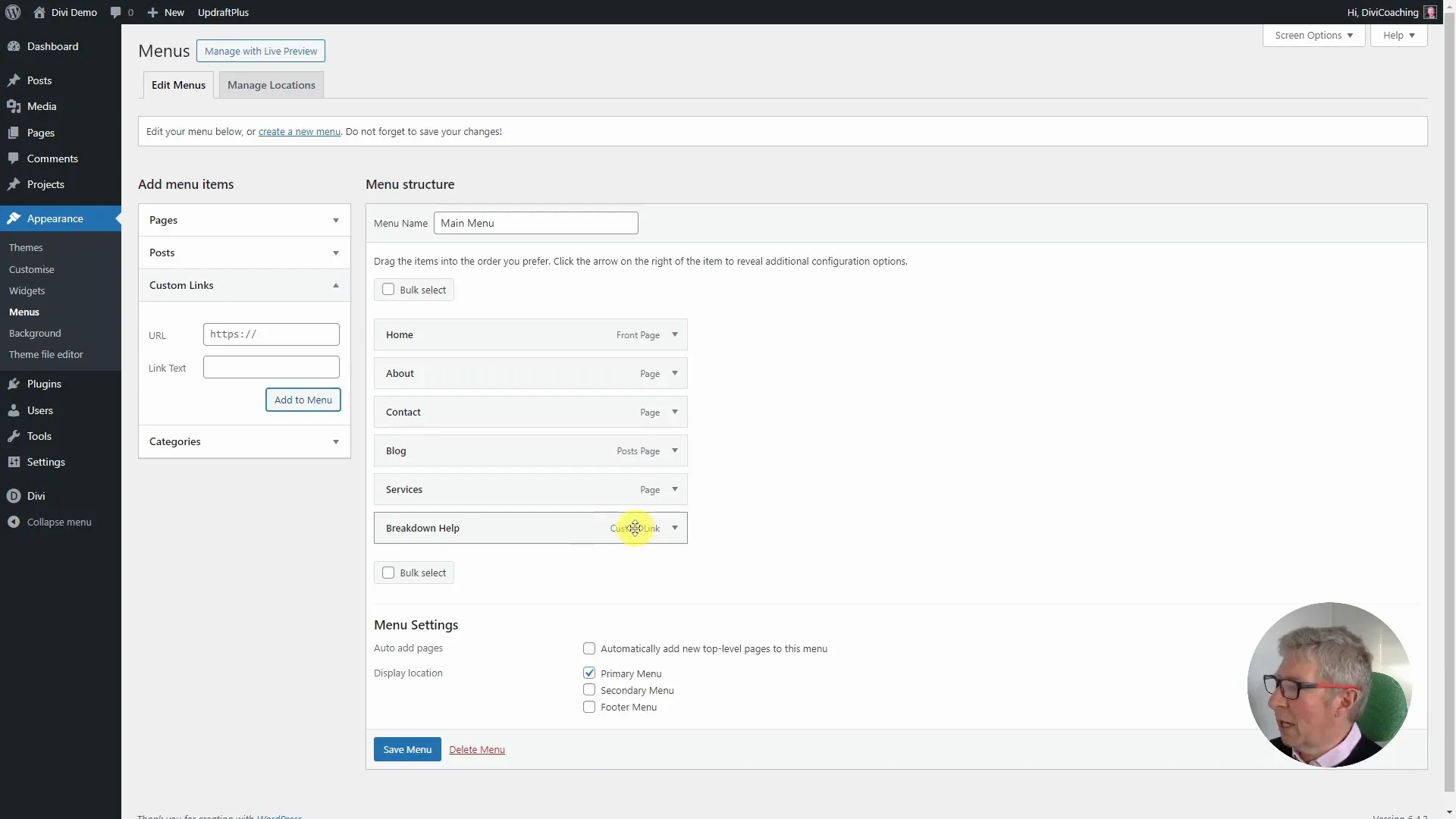Switch to the Manage Locations tab
The width and height of the screenshot is (1456, 819).
coord(271,85)
